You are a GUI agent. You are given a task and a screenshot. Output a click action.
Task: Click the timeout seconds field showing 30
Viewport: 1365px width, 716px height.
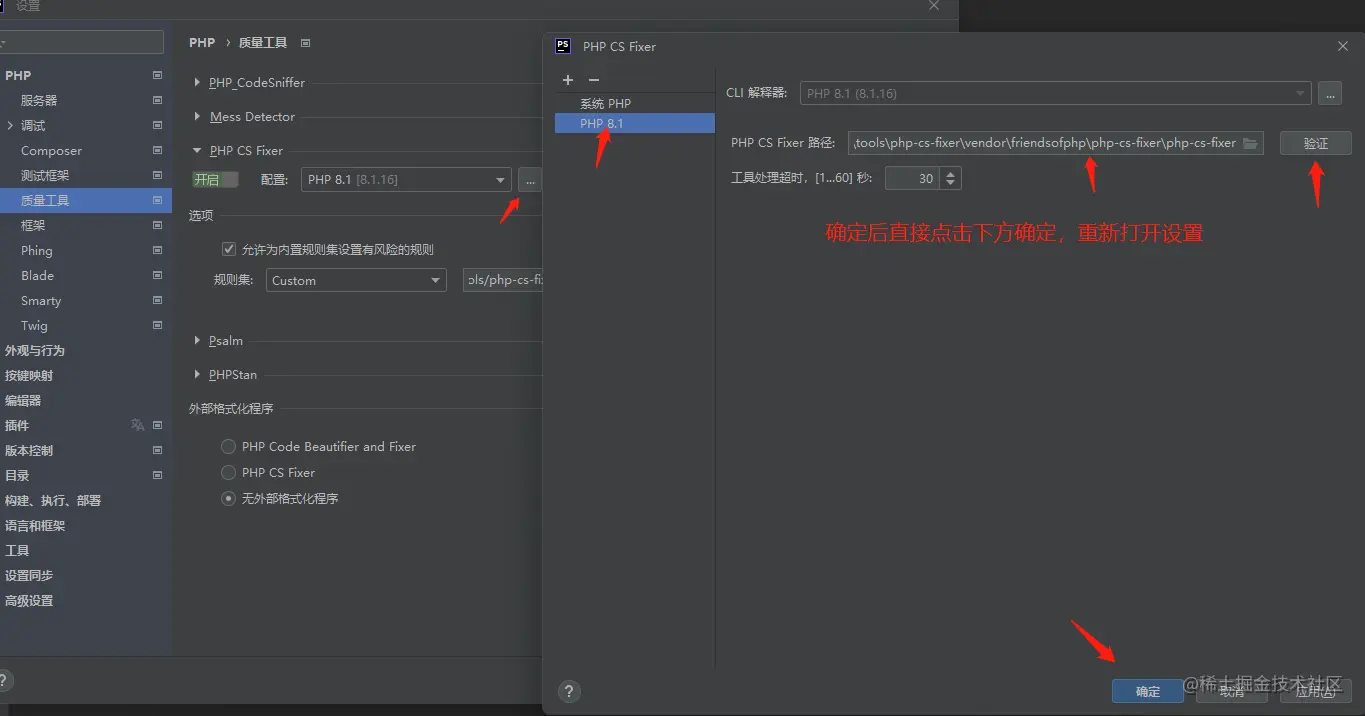coord(912,178)
